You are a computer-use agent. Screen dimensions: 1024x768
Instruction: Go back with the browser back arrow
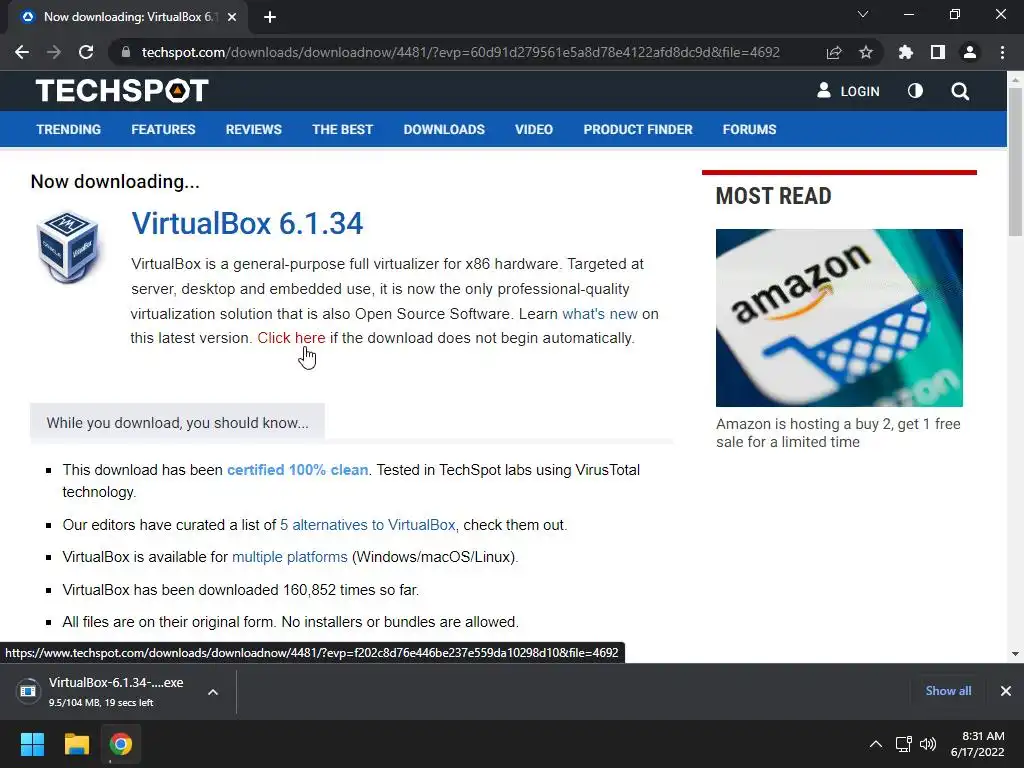tap(22, 52)
